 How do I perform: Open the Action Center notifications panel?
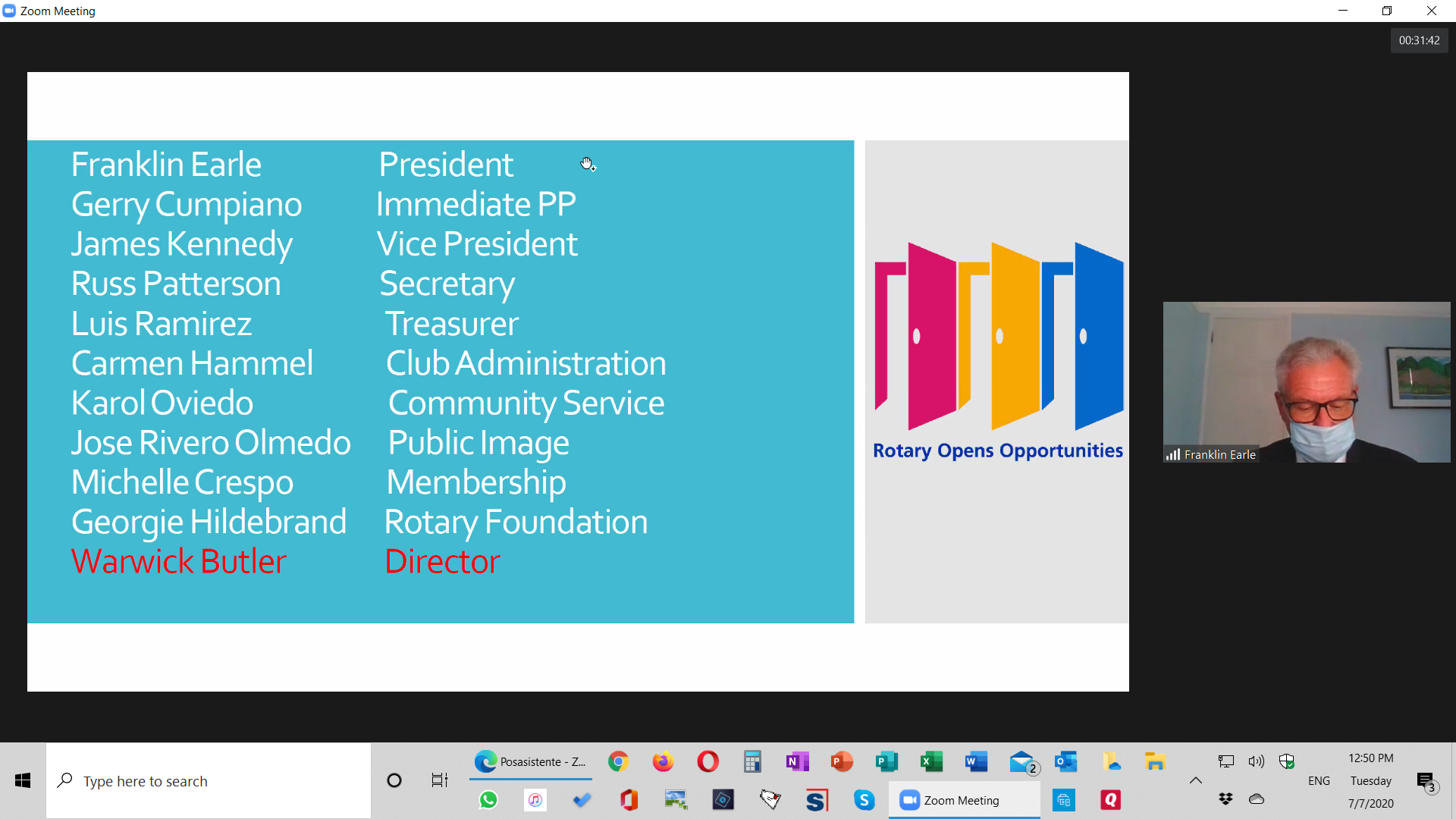click(1426, 781)
